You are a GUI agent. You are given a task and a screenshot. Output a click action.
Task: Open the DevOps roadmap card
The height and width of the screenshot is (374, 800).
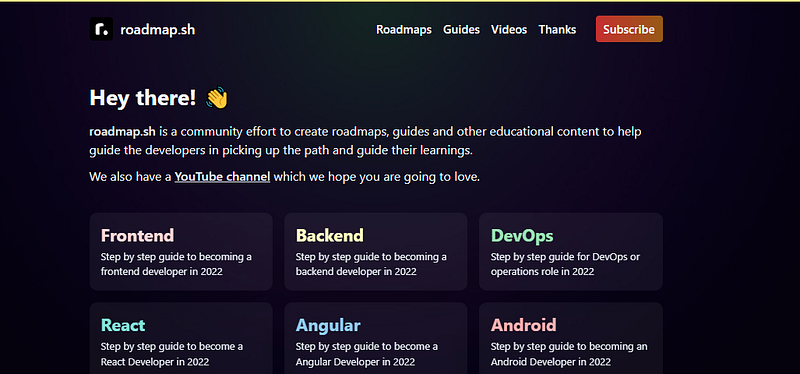pos(570,252)
